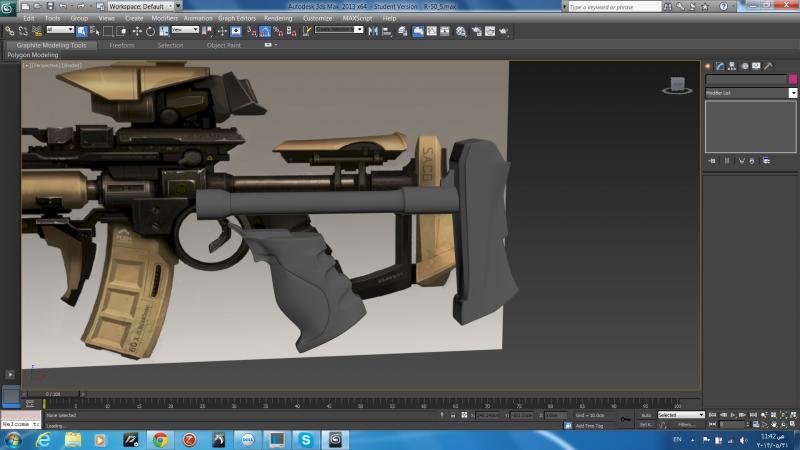Image resolution: width=800 pixels, height=450 pixels.
Task: Toggle the Selection Lock padlock icon
Action: coord(453,415)
